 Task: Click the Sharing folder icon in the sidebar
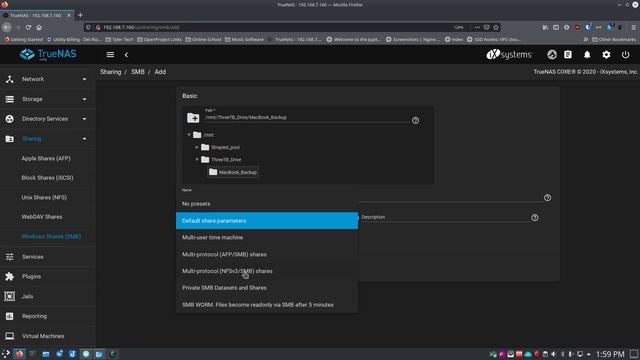click(9, 139)
